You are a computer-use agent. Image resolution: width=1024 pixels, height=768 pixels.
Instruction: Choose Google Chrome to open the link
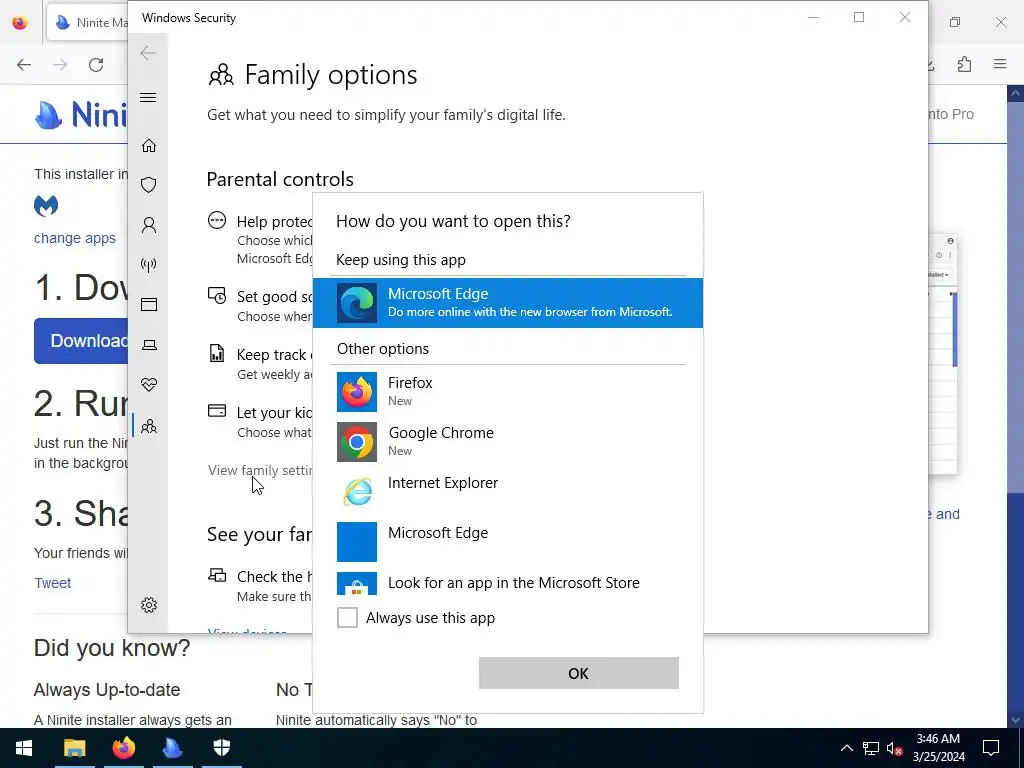pos(507,441)
